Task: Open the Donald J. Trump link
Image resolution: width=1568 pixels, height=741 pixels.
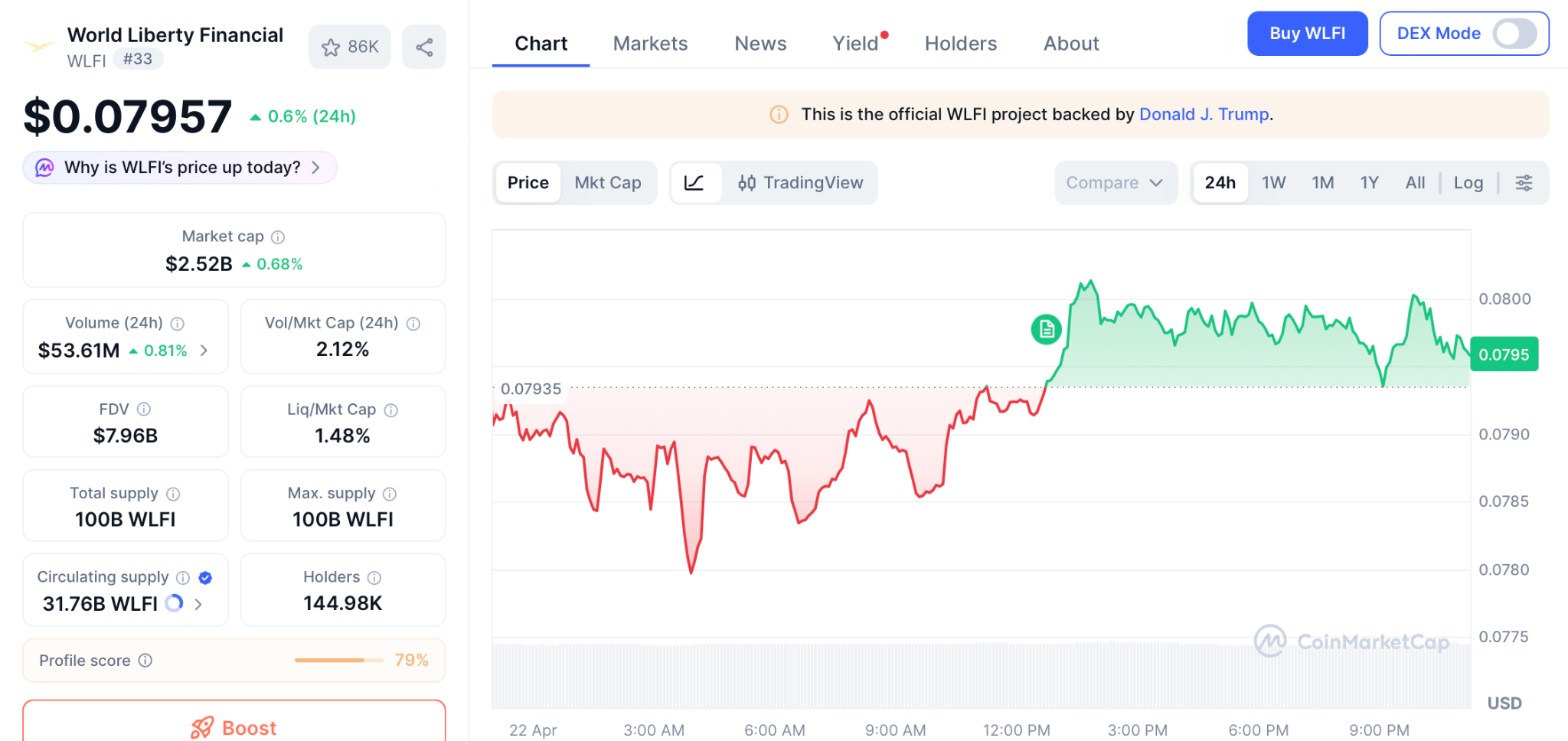Action: (x=1204, y=115)
